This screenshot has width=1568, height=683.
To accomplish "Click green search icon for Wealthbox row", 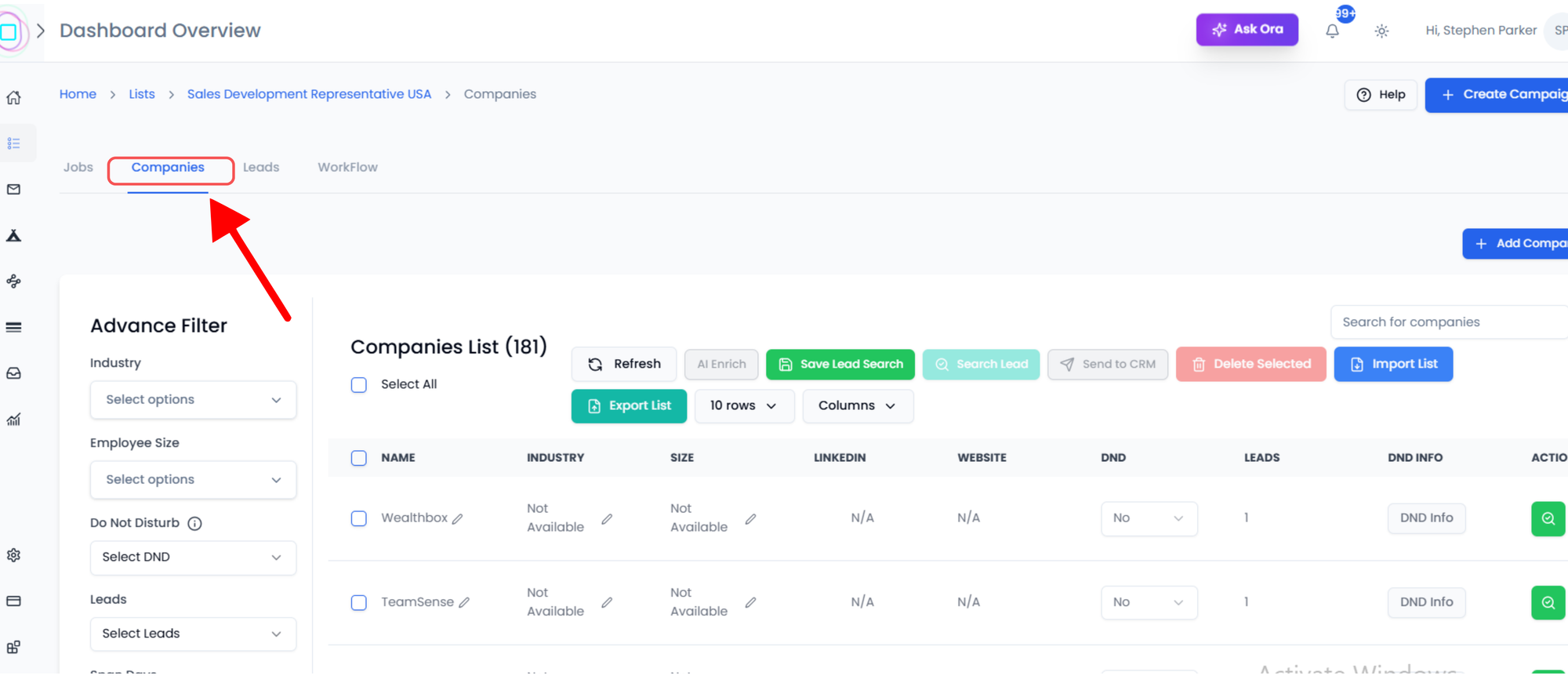I will point(1548,518).
